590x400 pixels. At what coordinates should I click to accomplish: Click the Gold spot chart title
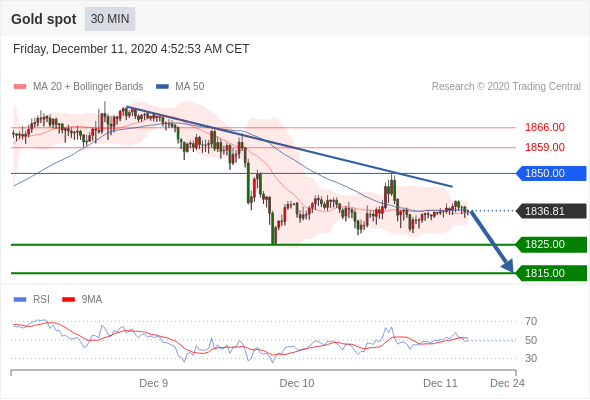click(44, 19)
